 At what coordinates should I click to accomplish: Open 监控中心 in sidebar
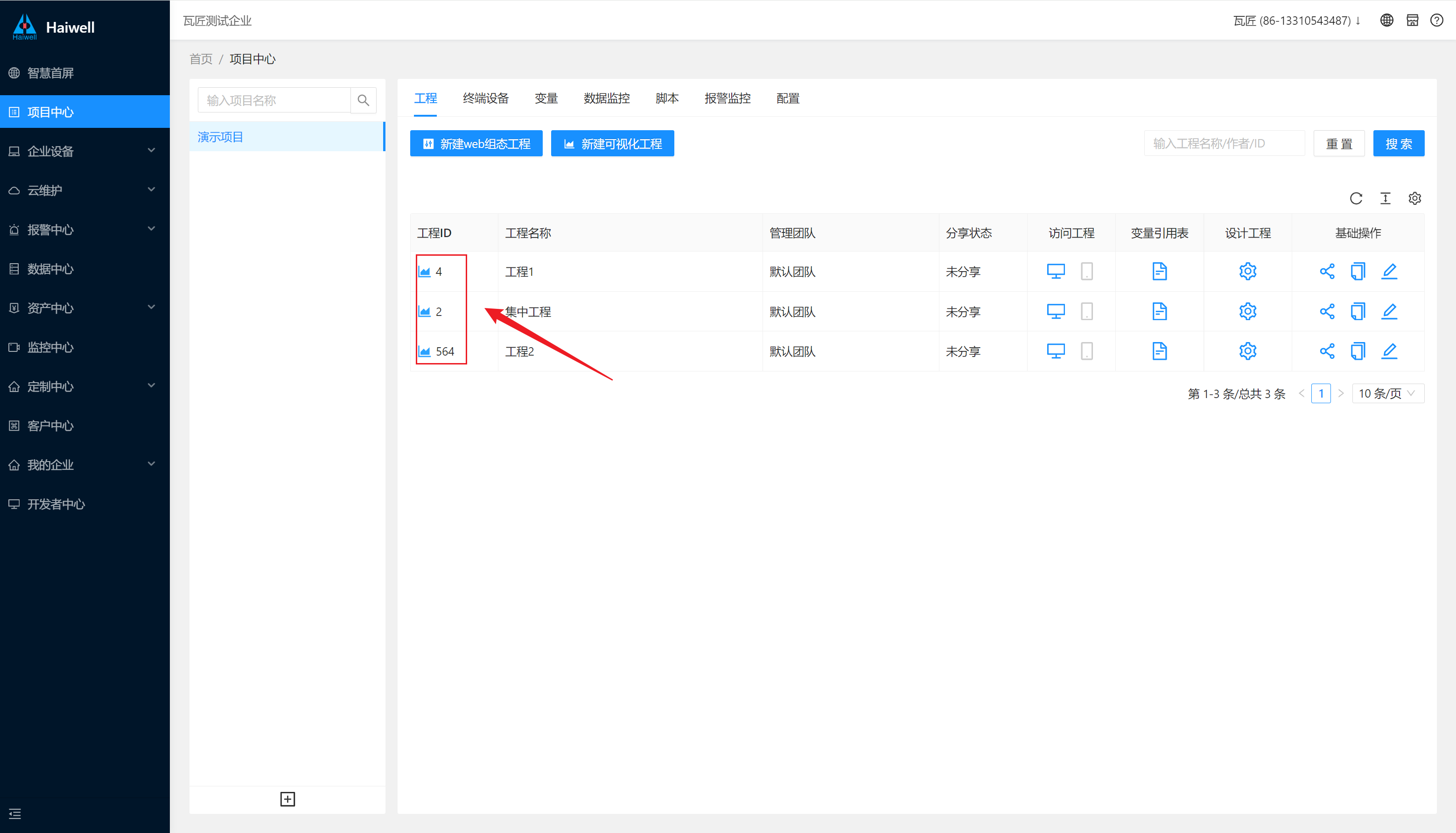tap(84, 347)
